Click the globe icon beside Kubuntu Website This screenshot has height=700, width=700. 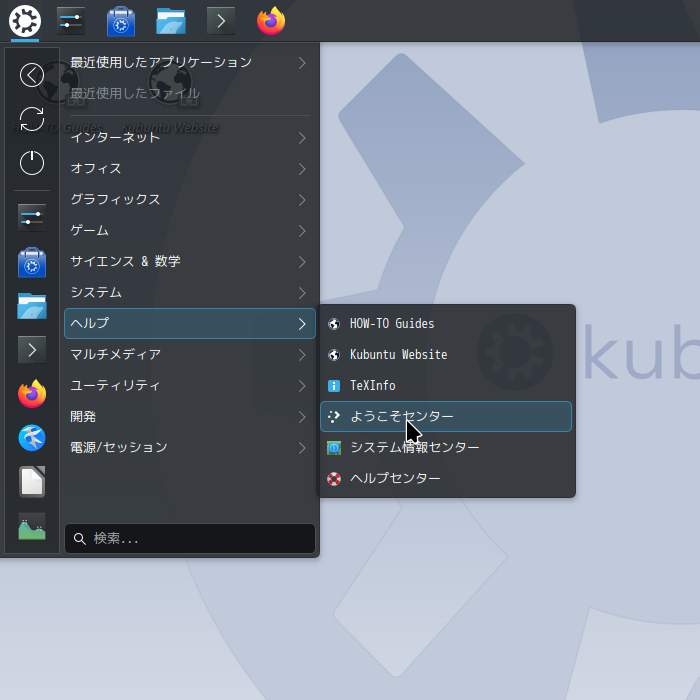pos(334,355)
